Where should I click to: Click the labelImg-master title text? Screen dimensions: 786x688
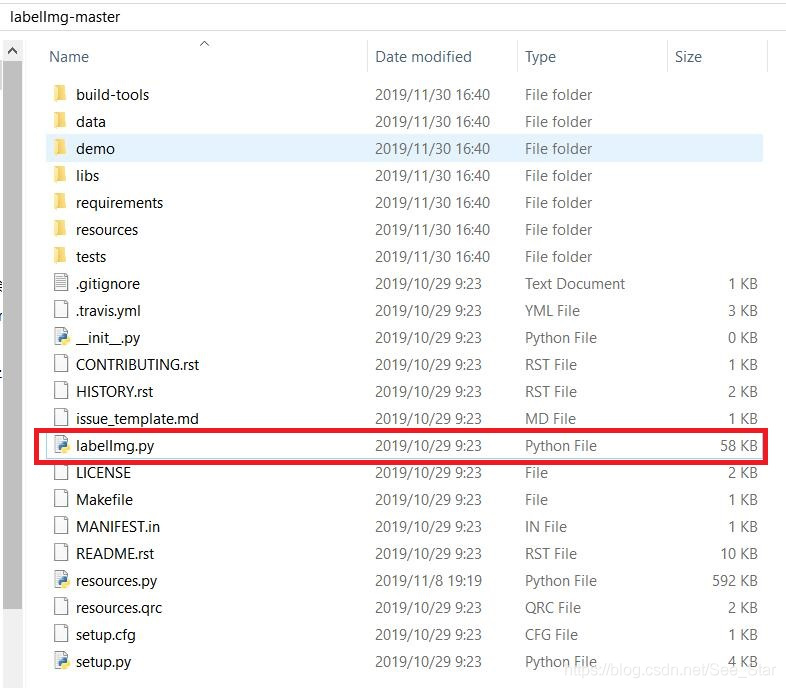click(x=65, y=17)
